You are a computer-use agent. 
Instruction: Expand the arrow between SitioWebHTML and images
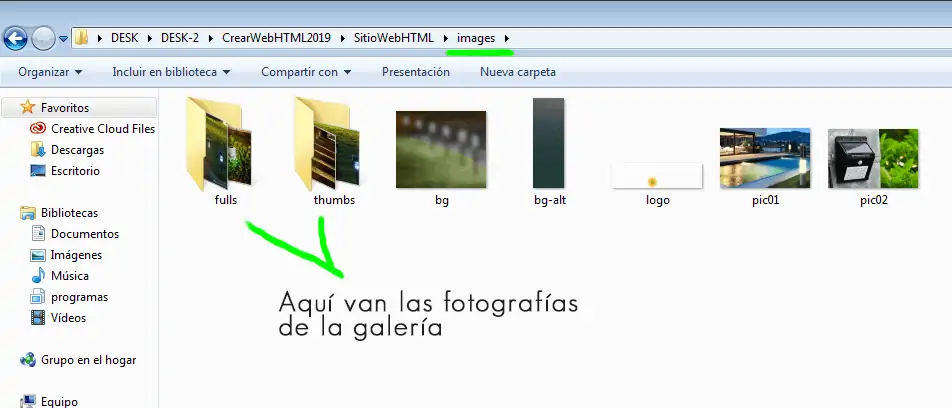446,38
